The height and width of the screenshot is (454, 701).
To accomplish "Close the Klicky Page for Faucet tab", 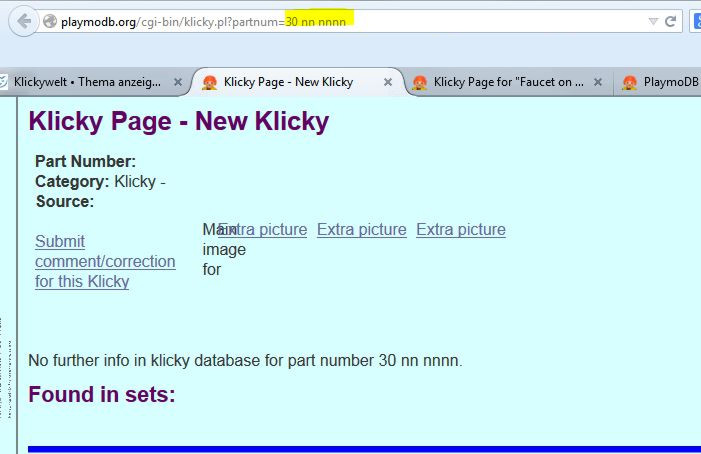I will tap(598, 82).
